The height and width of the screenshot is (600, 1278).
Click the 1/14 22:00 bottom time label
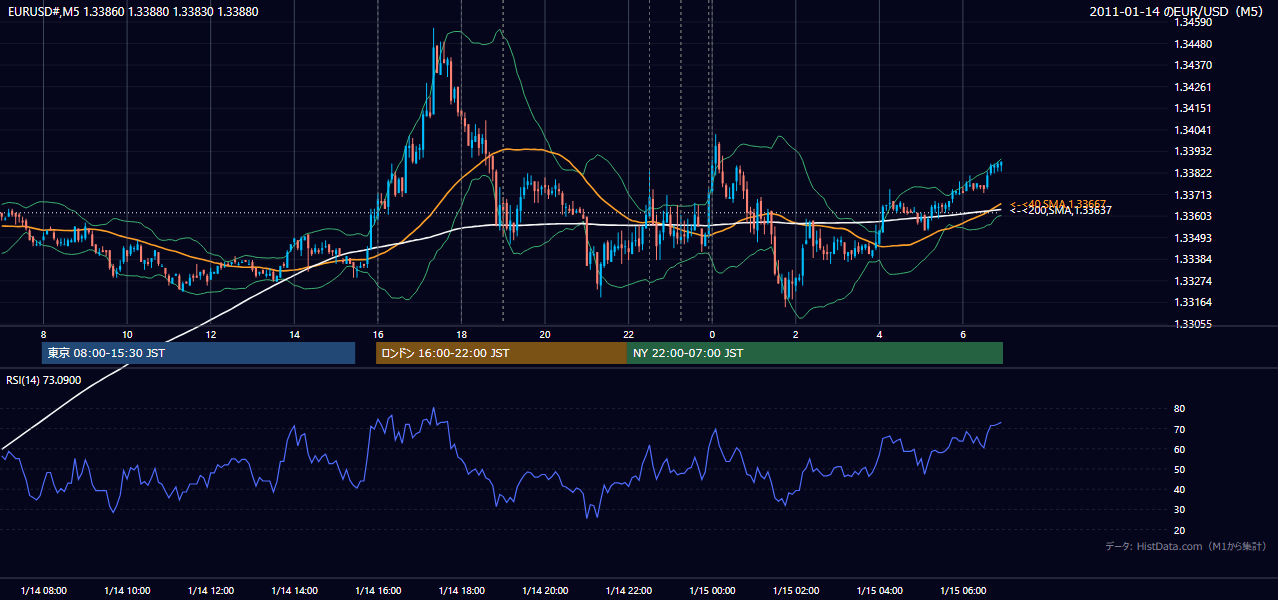coord(628,590)
